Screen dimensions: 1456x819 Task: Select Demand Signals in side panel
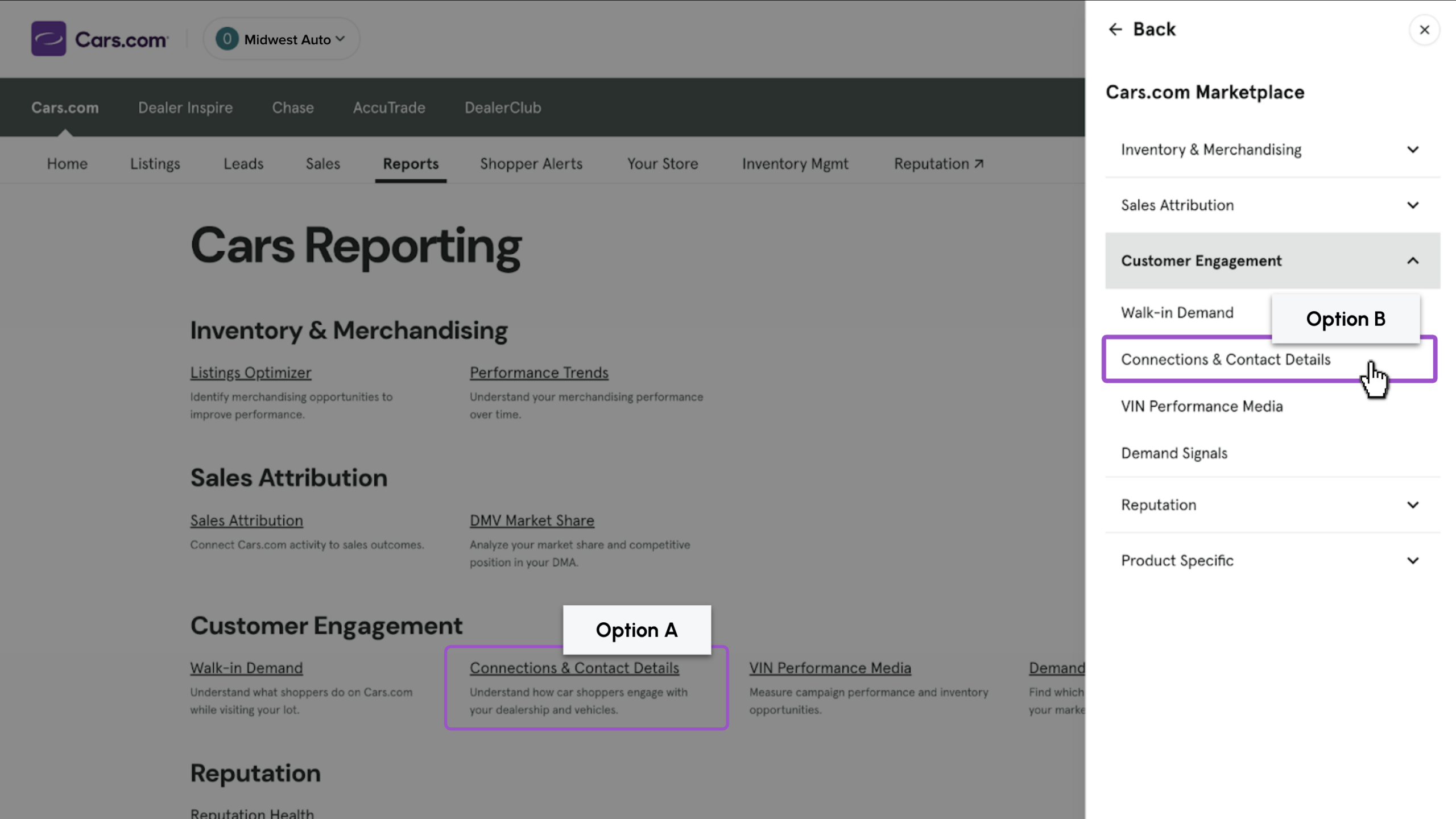tap(1174, 453)
